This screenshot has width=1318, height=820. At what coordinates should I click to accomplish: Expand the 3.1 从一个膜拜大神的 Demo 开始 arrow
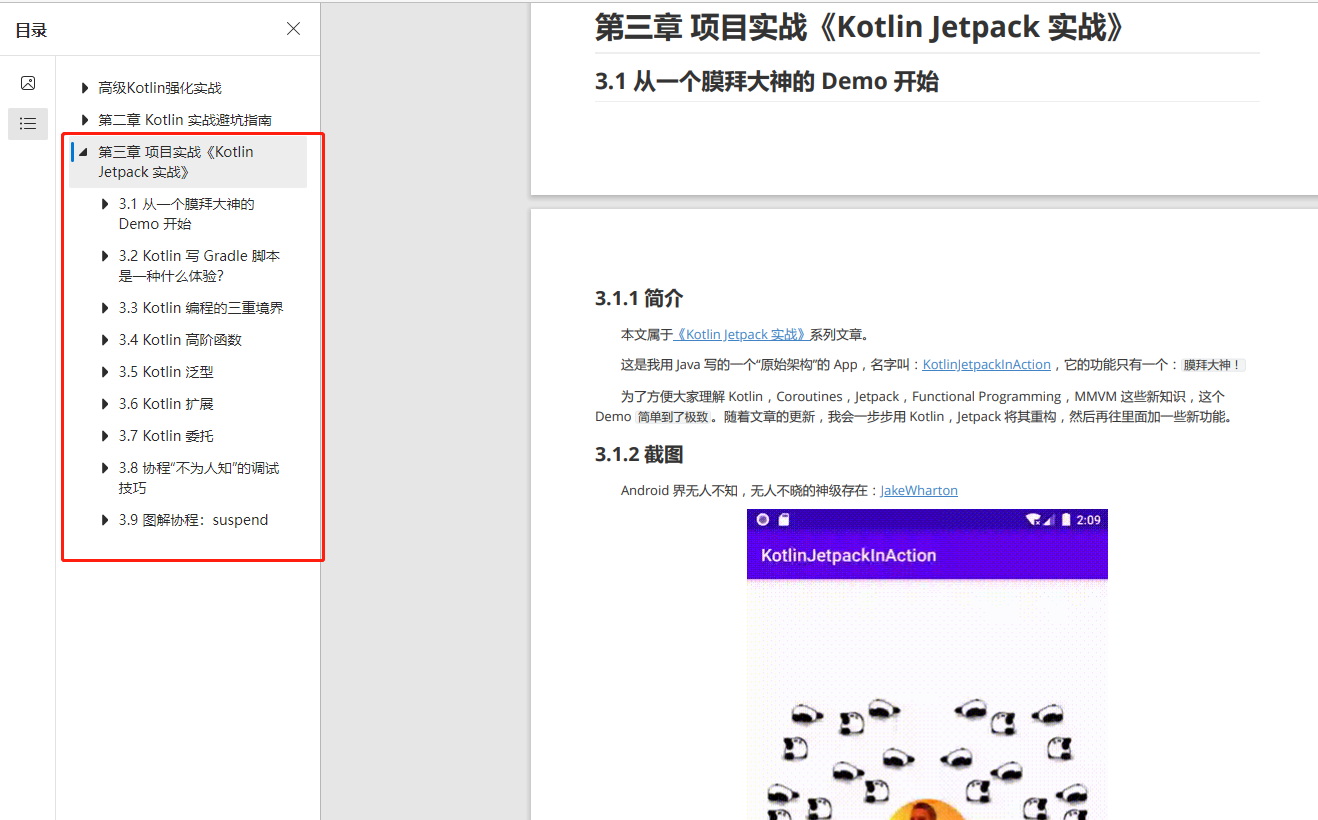(106, 204)
